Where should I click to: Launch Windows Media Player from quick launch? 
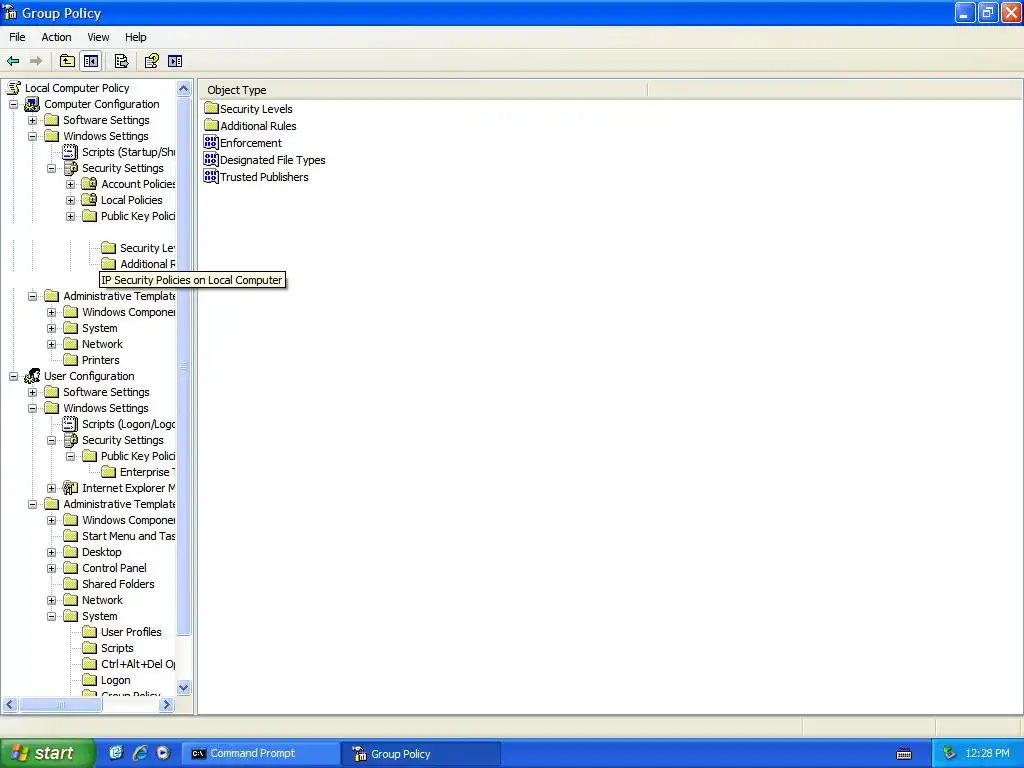[x=163, y=753]
